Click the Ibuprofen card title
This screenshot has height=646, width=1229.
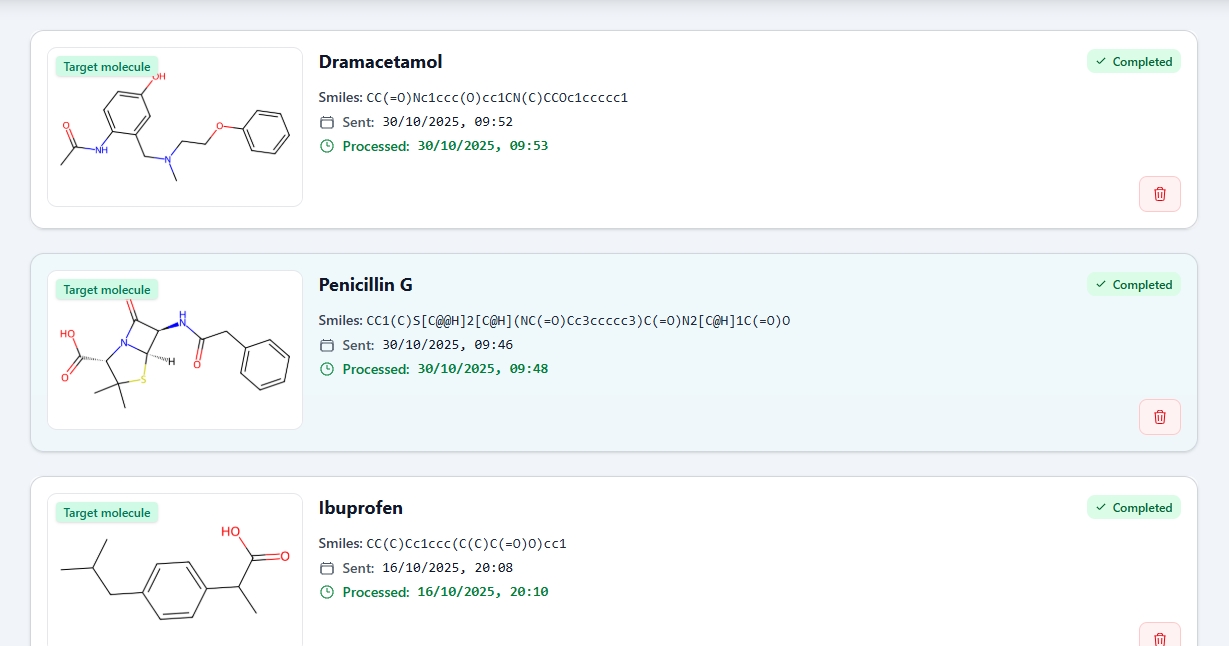360,508
